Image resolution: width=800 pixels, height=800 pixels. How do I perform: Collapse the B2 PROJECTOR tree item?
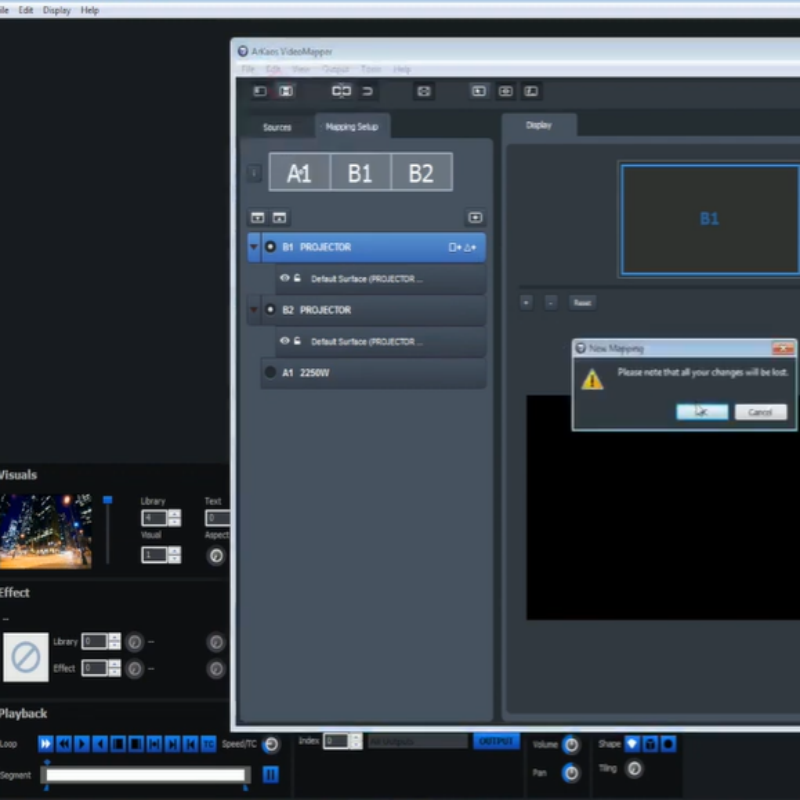pos(254,310)
